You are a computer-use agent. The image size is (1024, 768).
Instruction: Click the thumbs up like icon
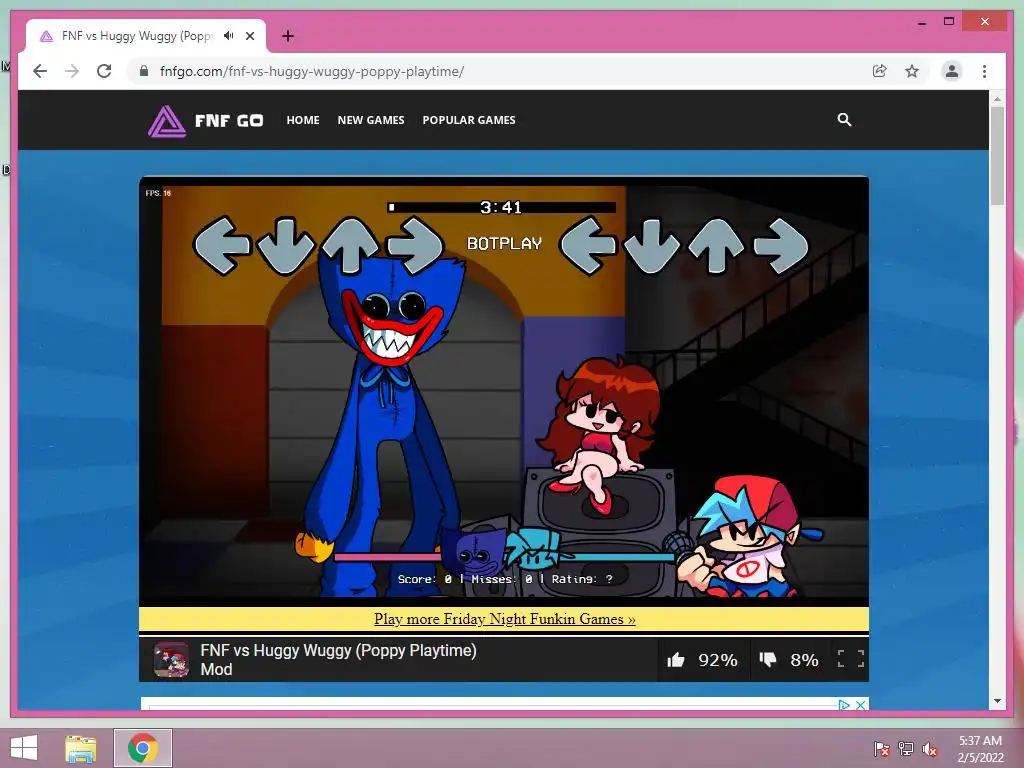(676, 660)
